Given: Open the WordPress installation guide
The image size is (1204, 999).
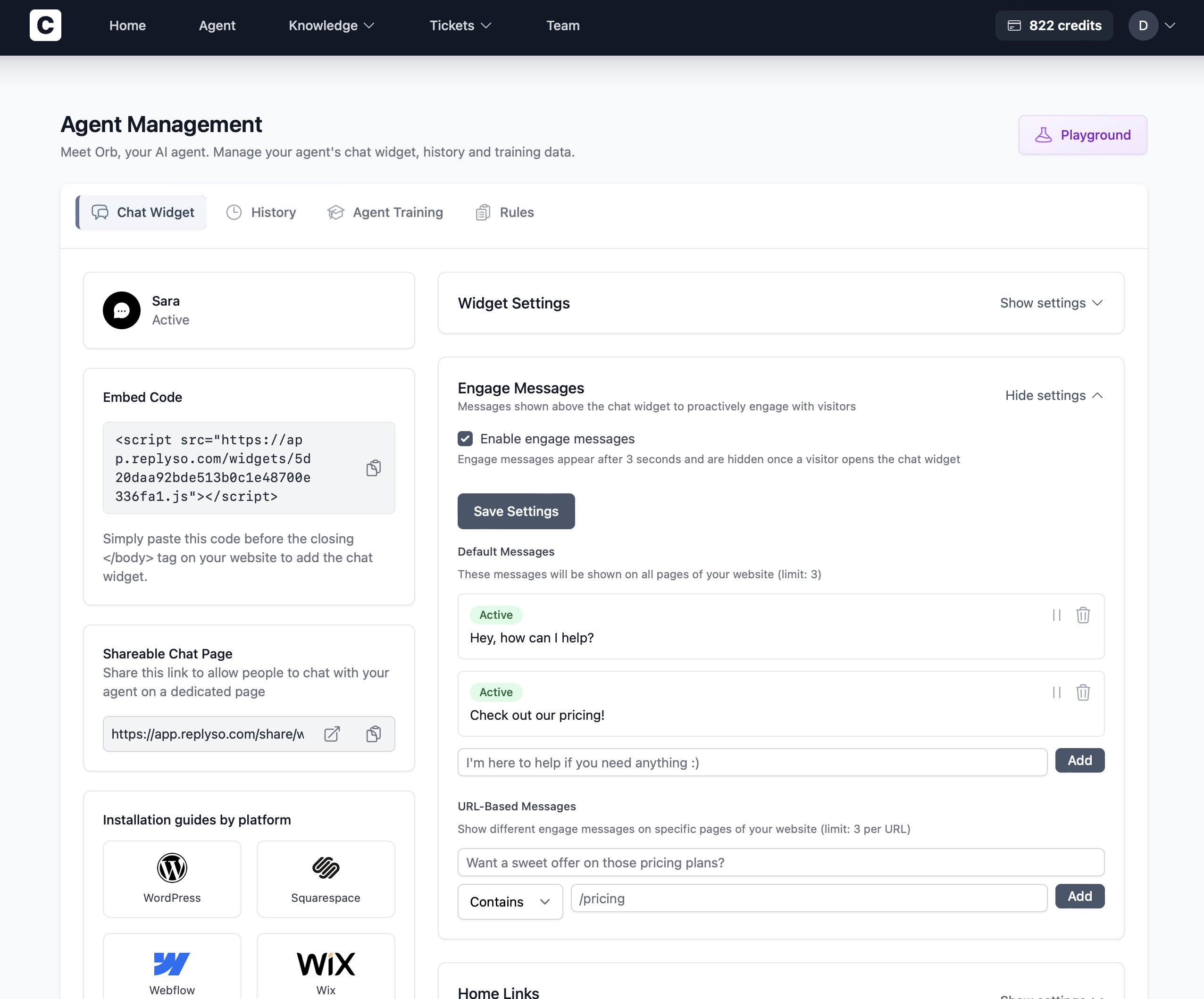Looking at the screenshot, I should point(172,879).
